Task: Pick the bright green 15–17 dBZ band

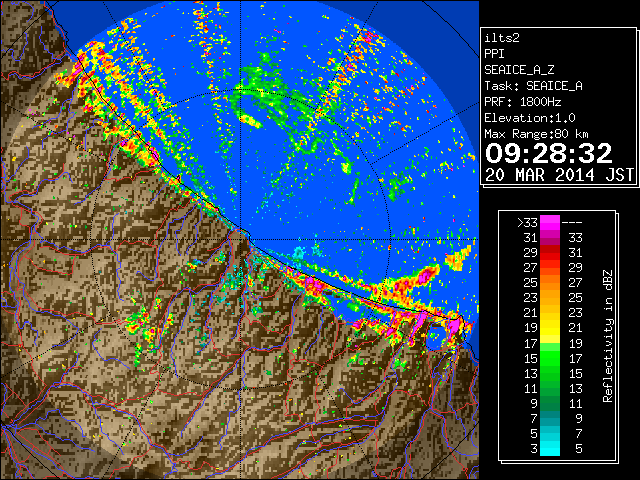Action: click(x=550, y=358)
